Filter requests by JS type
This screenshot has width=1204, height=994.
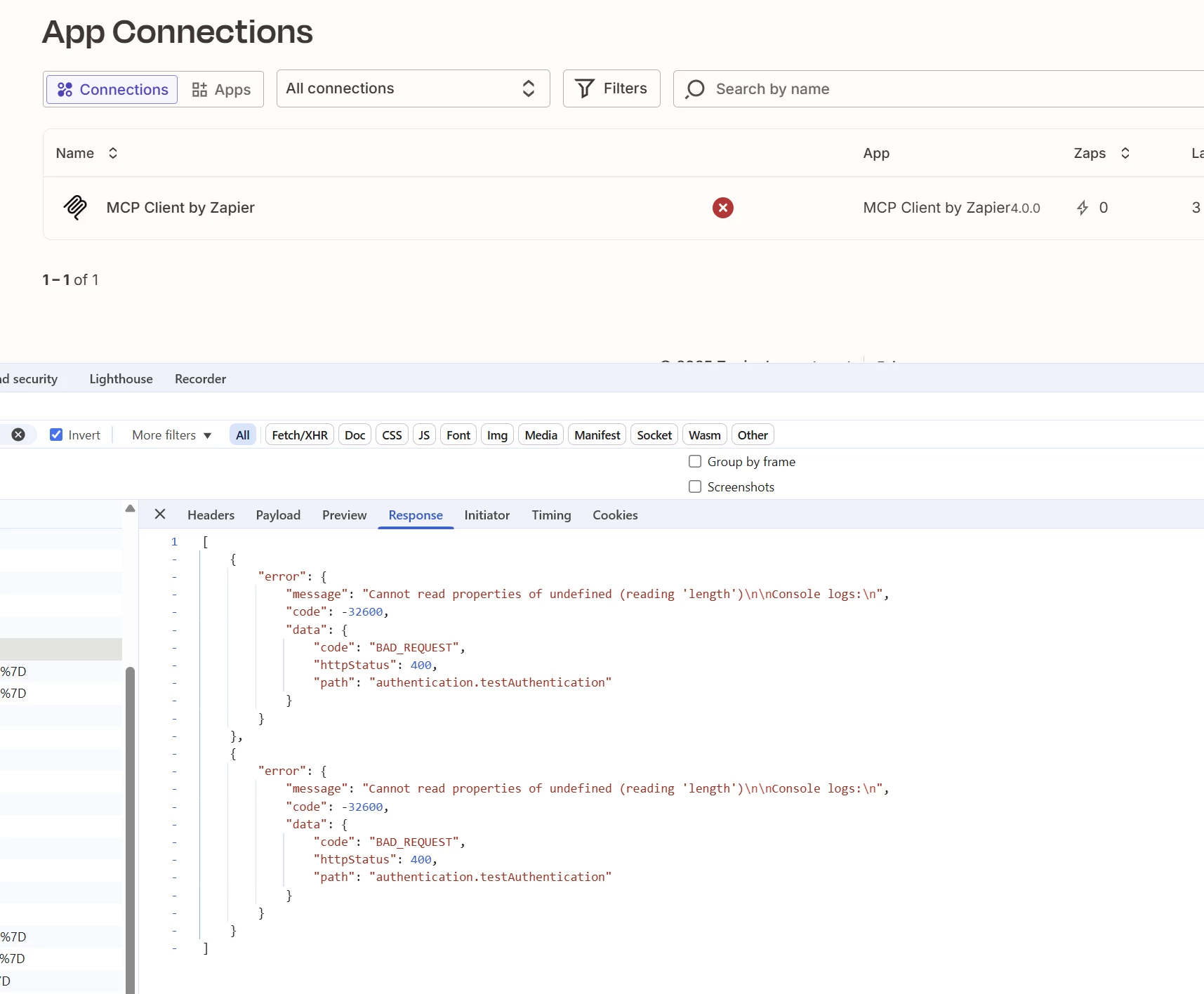(x=424, y=435)
